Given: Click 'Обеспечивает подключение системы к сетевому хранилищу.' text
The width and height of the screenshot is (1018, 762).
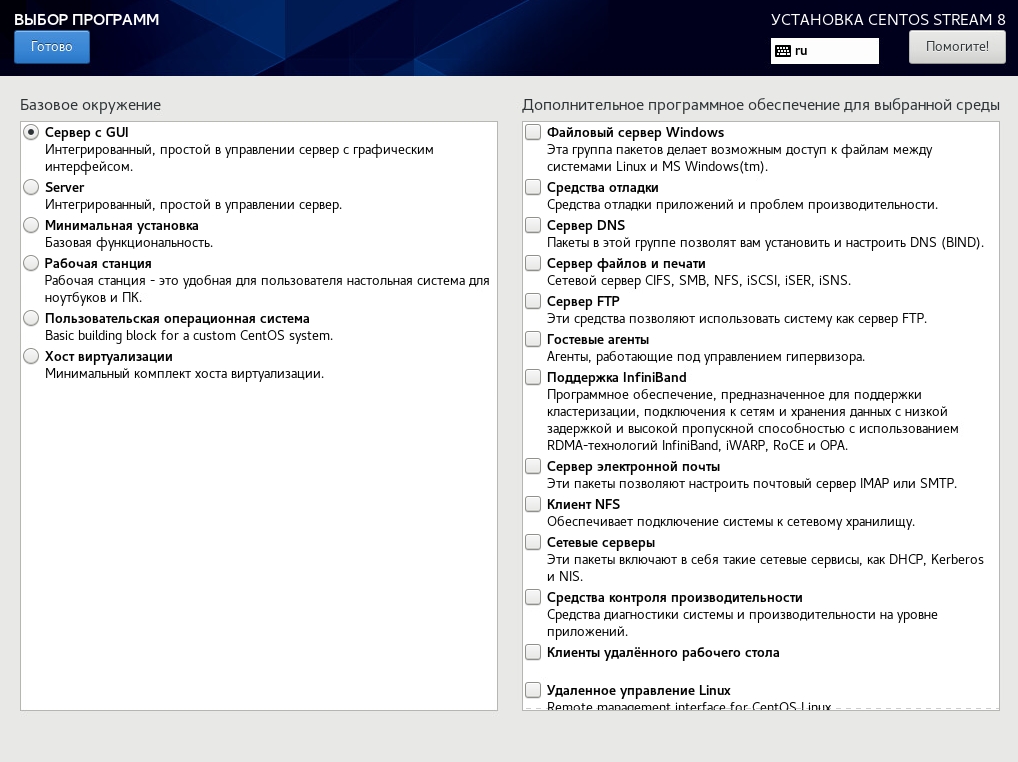Looking at the screenshot, I should (730, 522).
